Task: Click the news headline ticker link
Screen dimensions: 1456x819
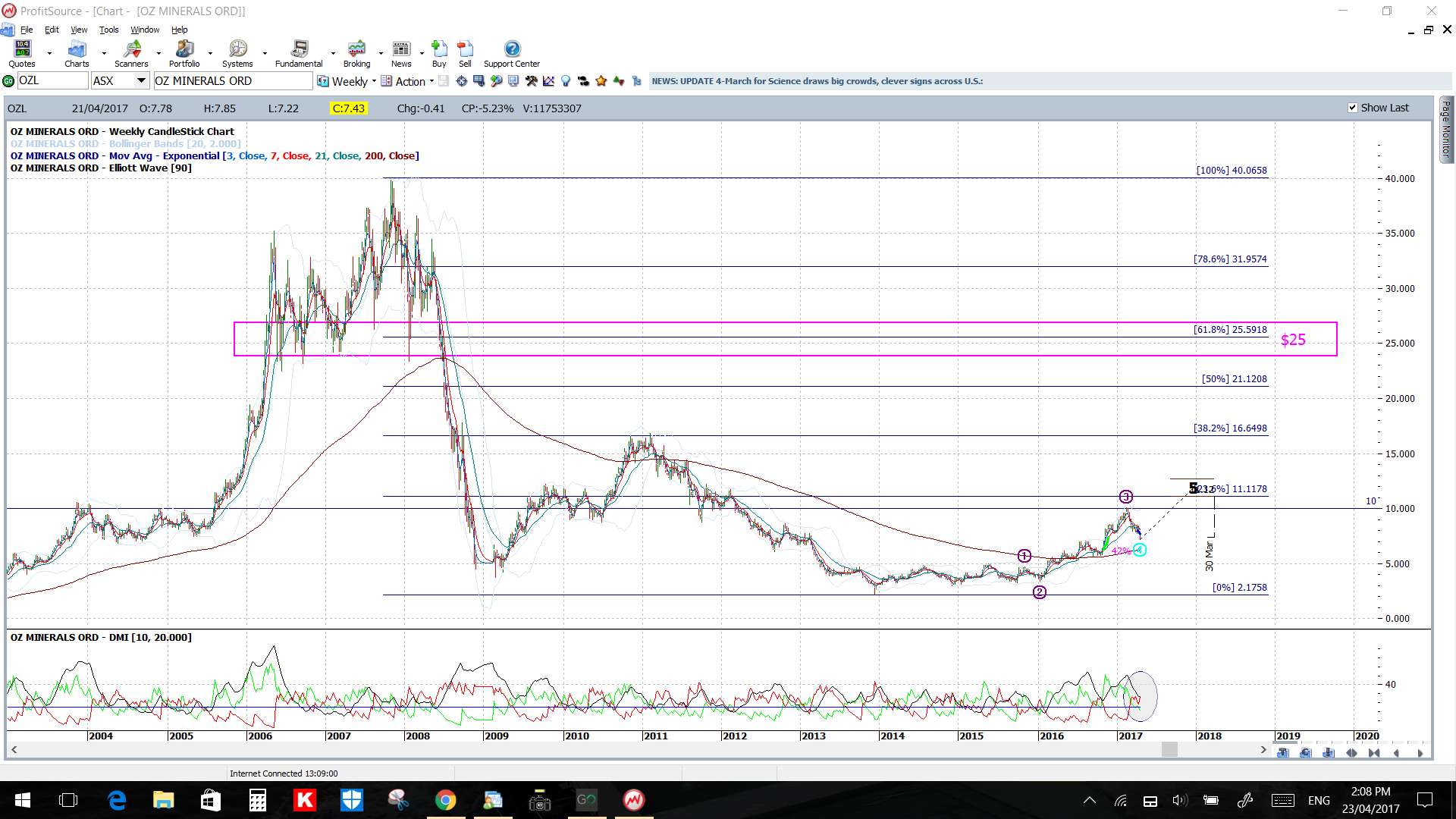Action: (x=817, y=81)
